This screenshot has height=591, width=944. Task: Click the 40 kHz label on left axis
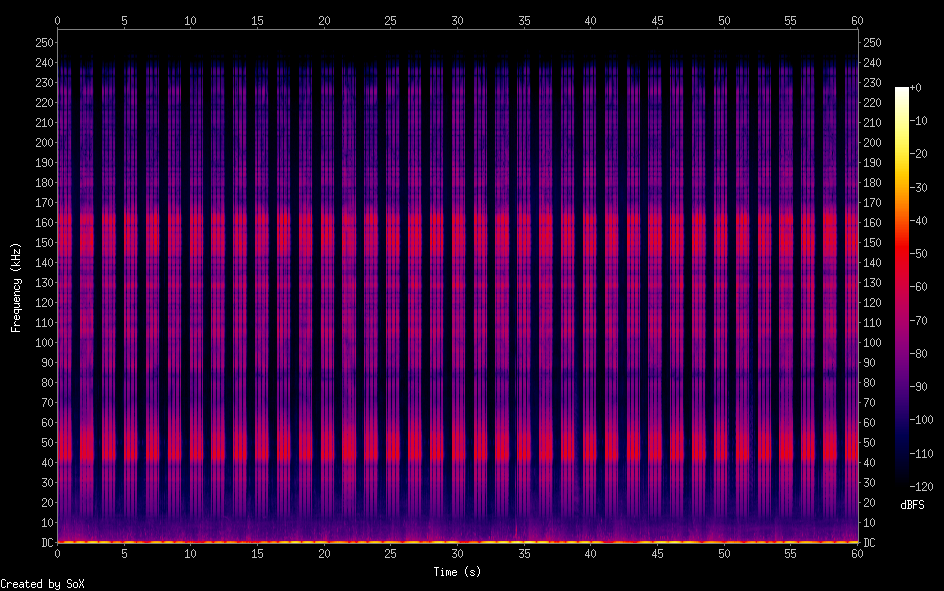click(x=46, y=463)
